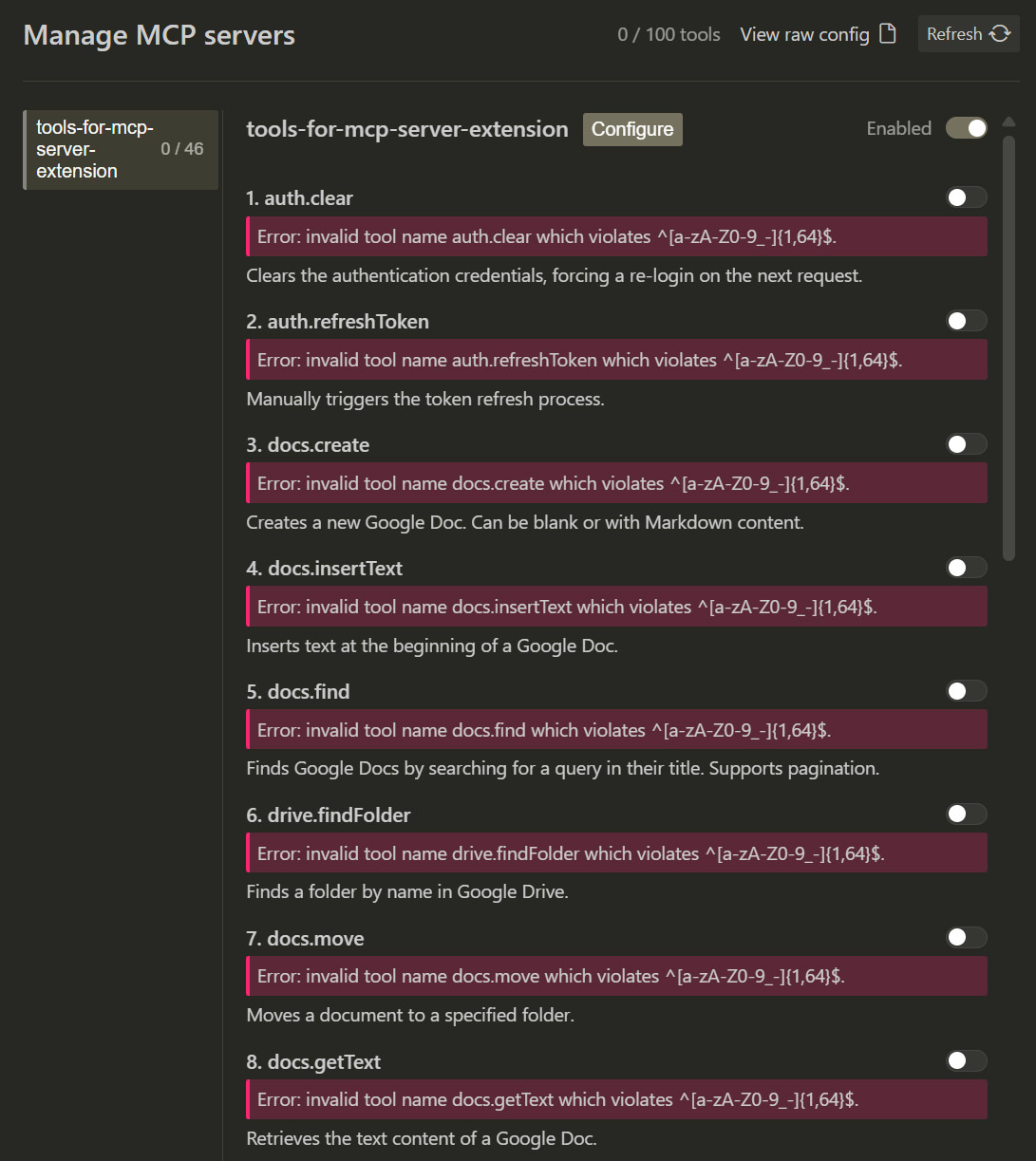
Task: Enable the drive.findFolder tool toggle
Action: (x=966, y=815)
